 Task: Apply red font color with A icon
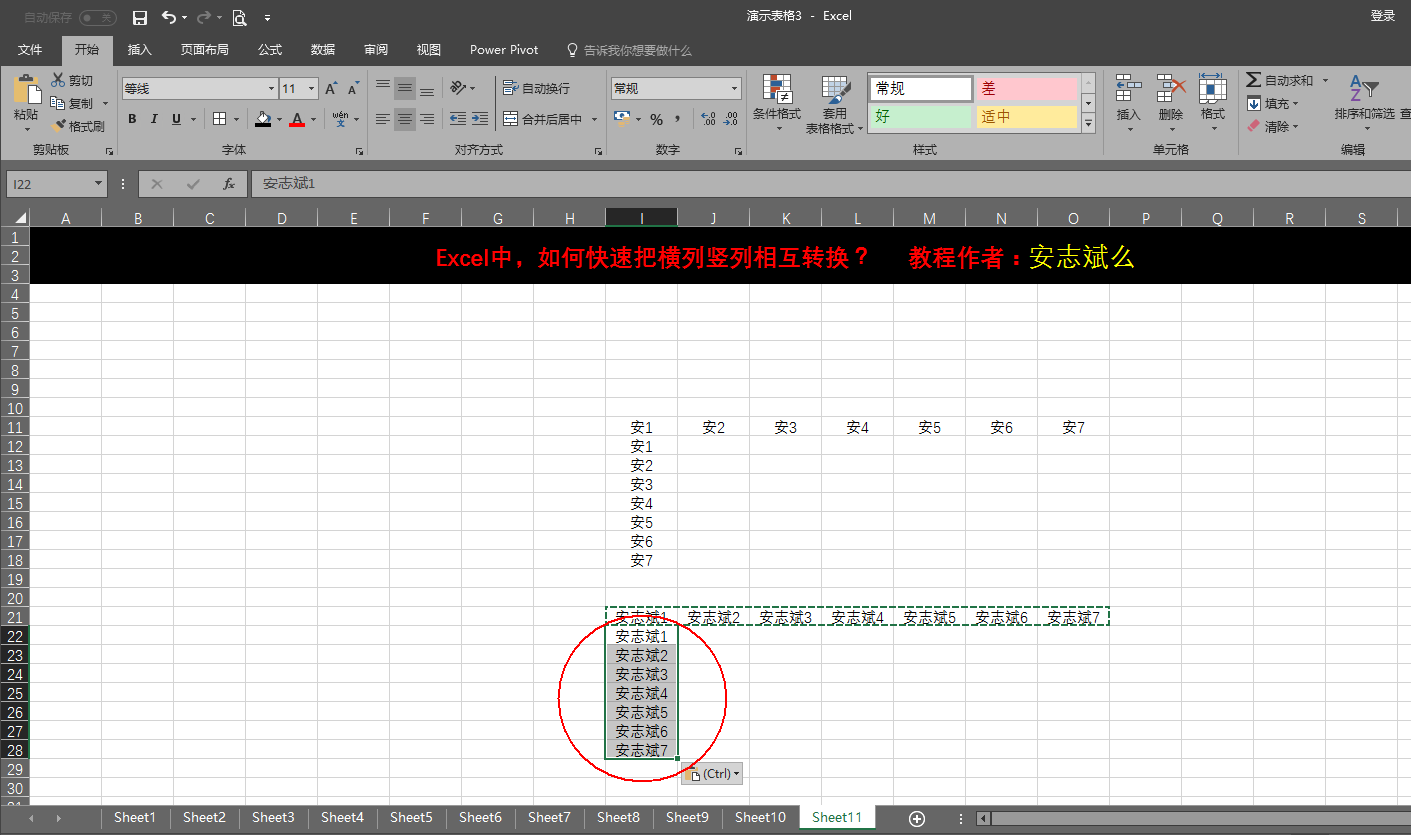point(297,119)
